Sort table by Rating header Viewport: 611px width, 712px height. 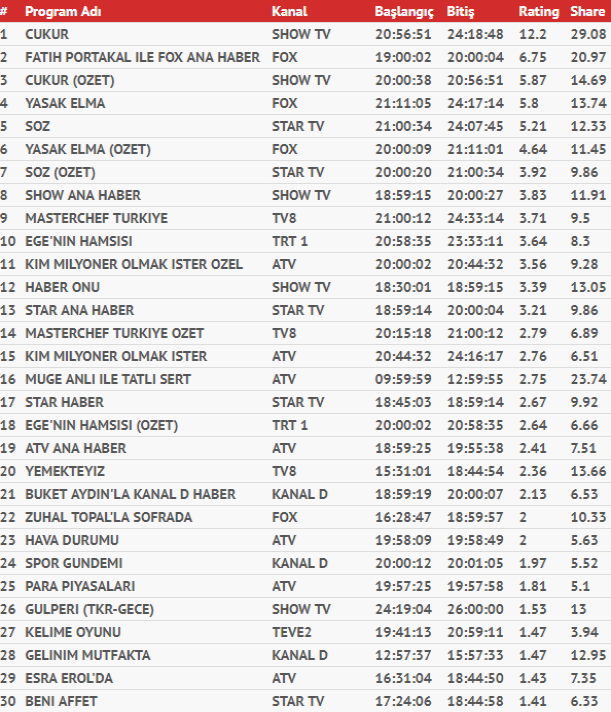tap(538, 11)
